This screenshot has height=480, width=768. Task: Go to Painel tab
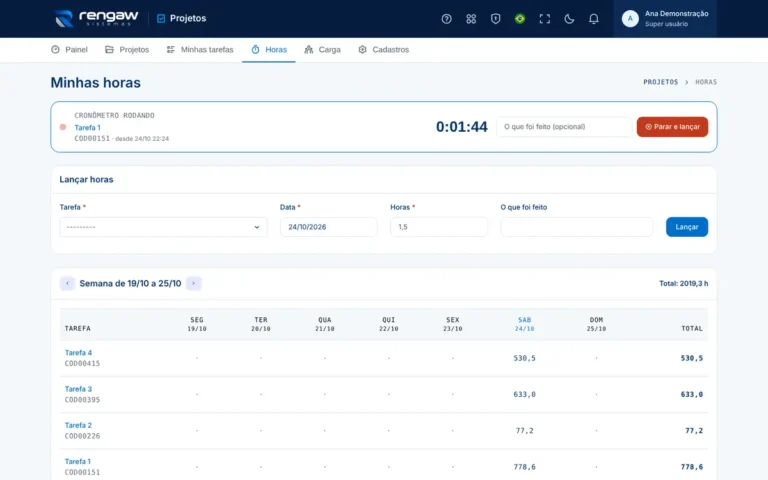(69, 49)
